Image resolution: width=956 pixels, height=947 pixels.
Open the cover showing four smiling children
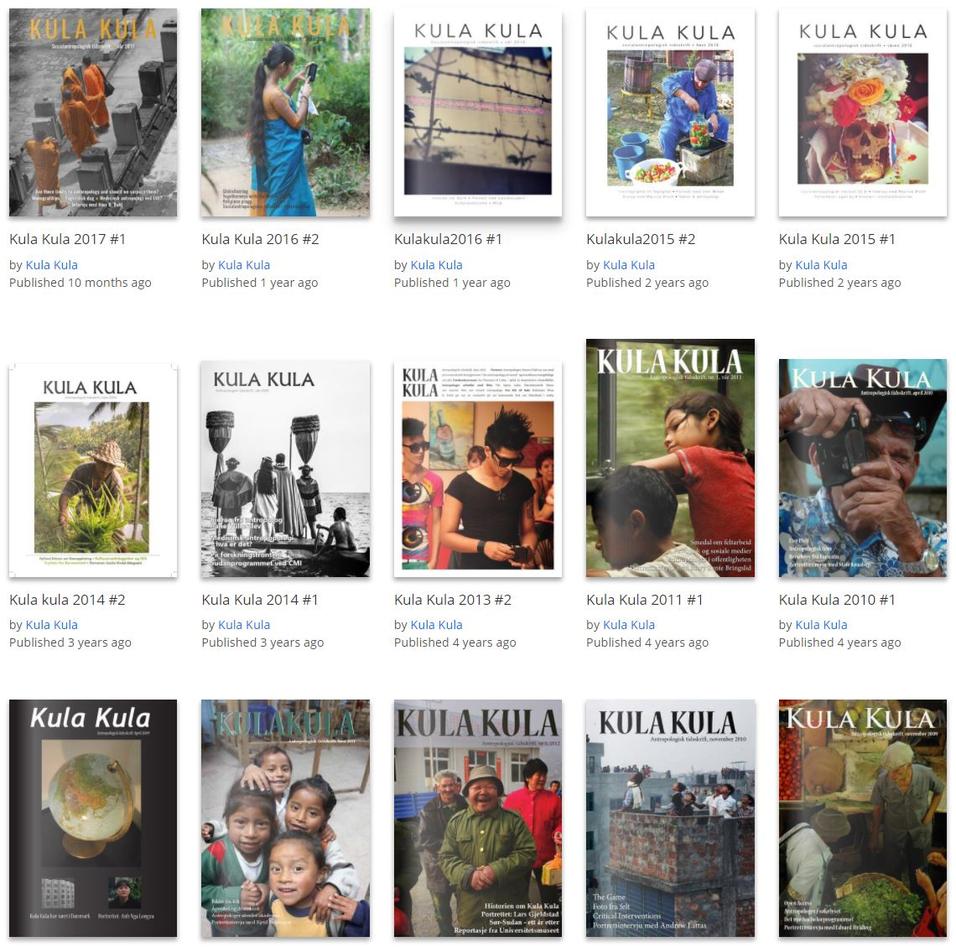coord(285,818)
